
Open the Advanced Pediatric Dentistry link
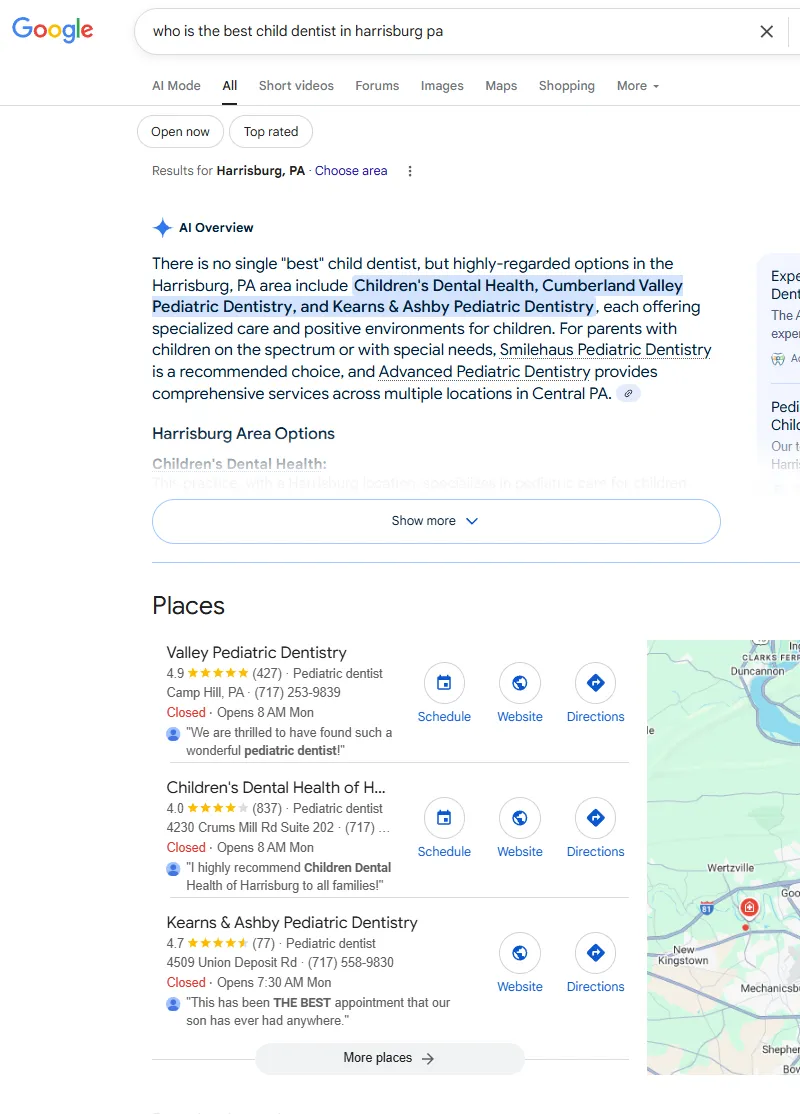click(485, 372)
